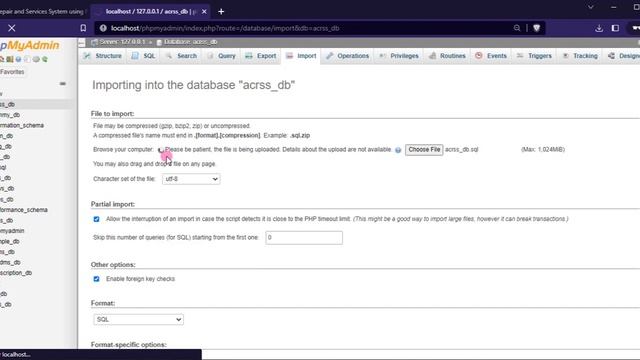Open phpMyAdmin documentation blue help icon in sidebar

pyautogui.click(x=18, y=60)
